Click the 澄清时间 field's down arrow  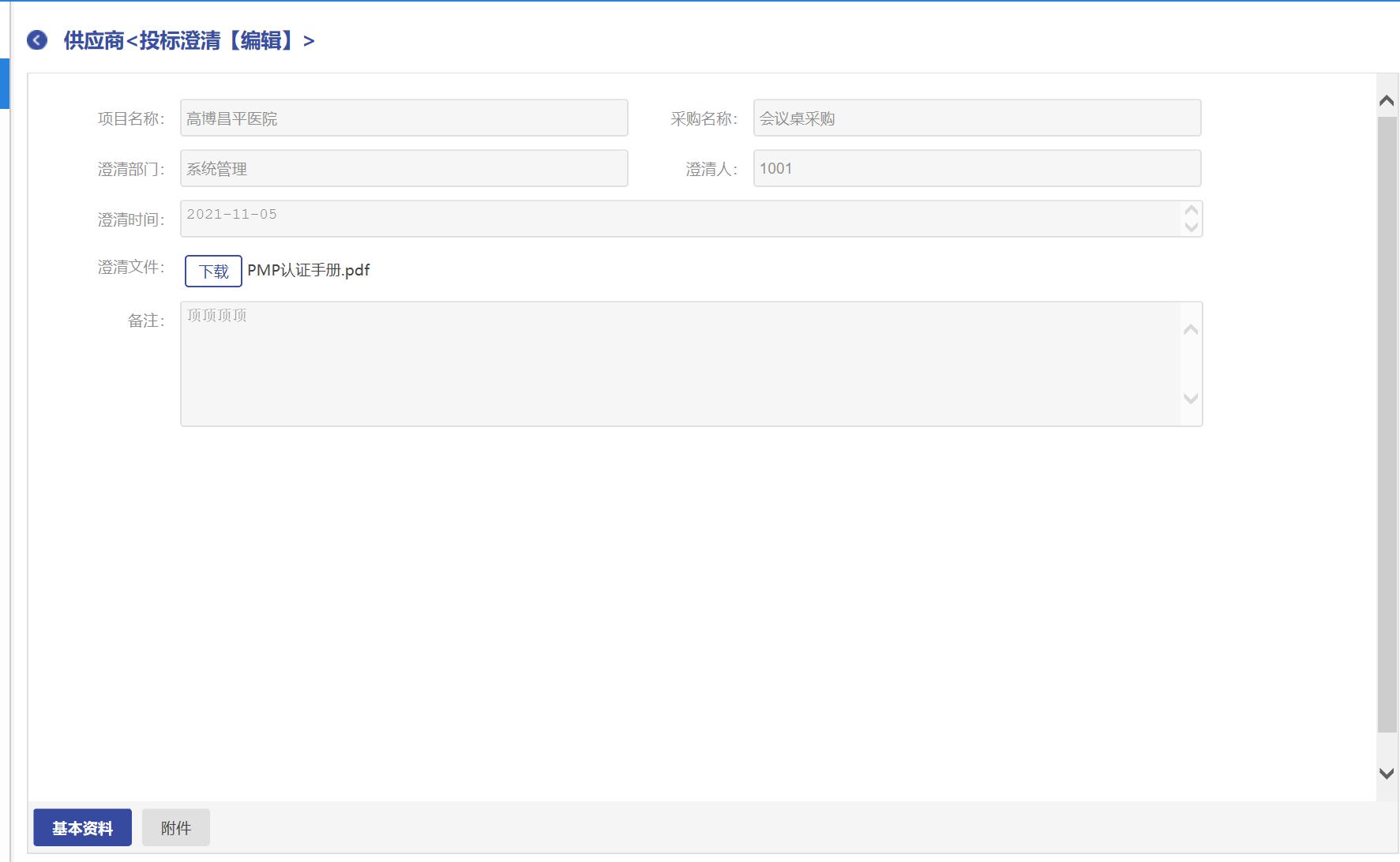pyautogui.click(x=1192, y=227)
